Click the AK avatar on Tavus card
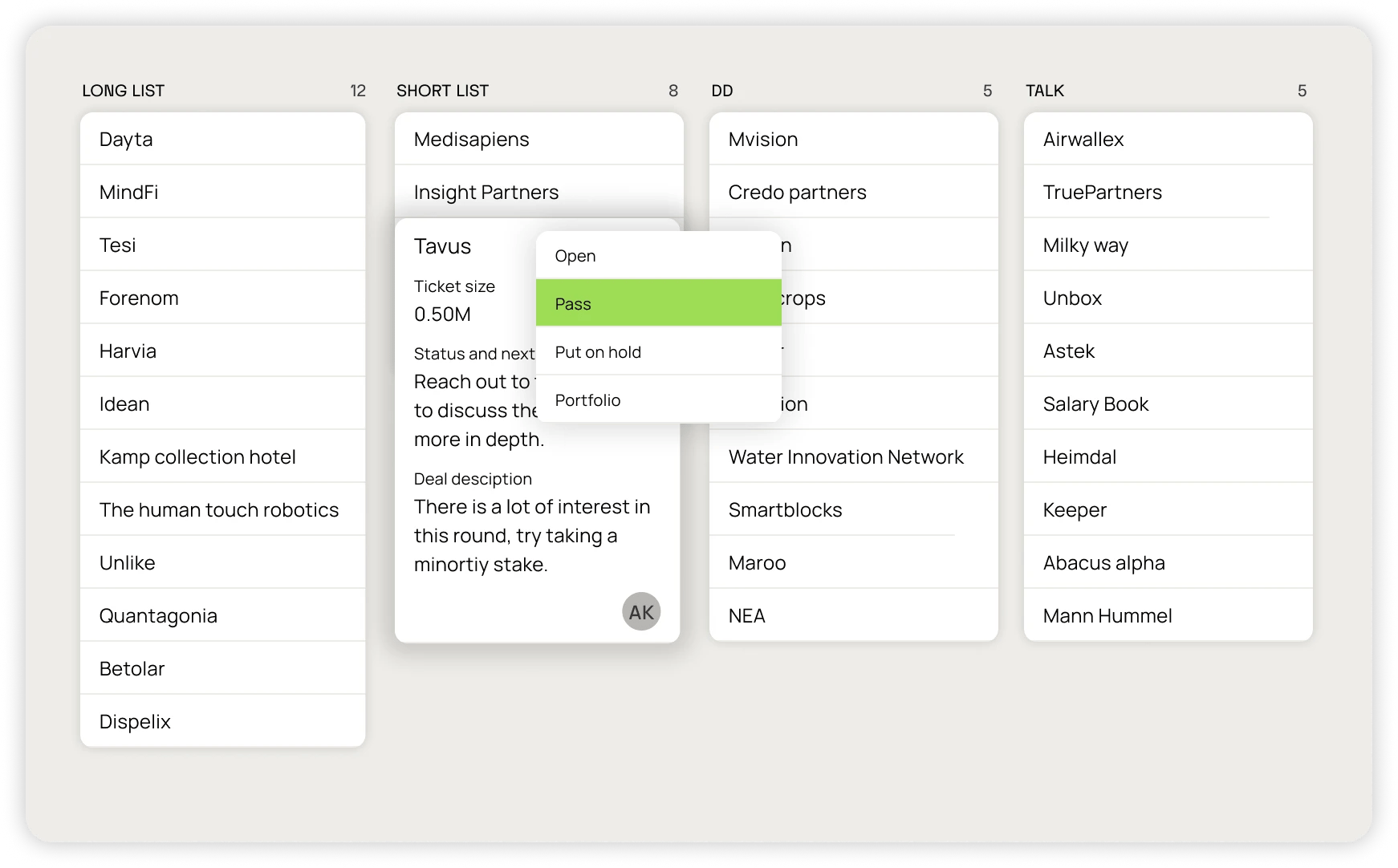The height and width of the screenshot is (868, 1398). coord(641,612)
